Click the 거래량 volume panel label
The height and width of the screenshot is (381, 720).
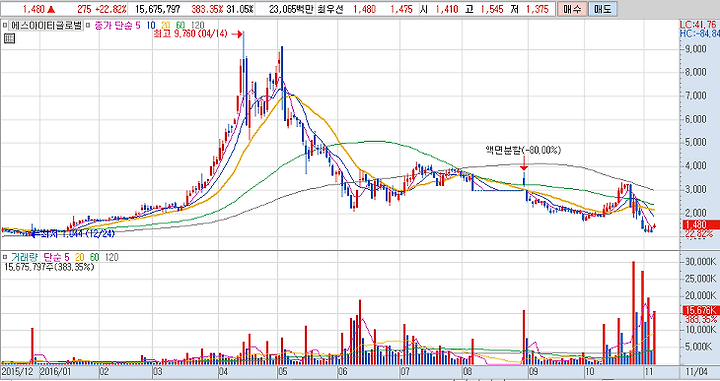(24, 257)
